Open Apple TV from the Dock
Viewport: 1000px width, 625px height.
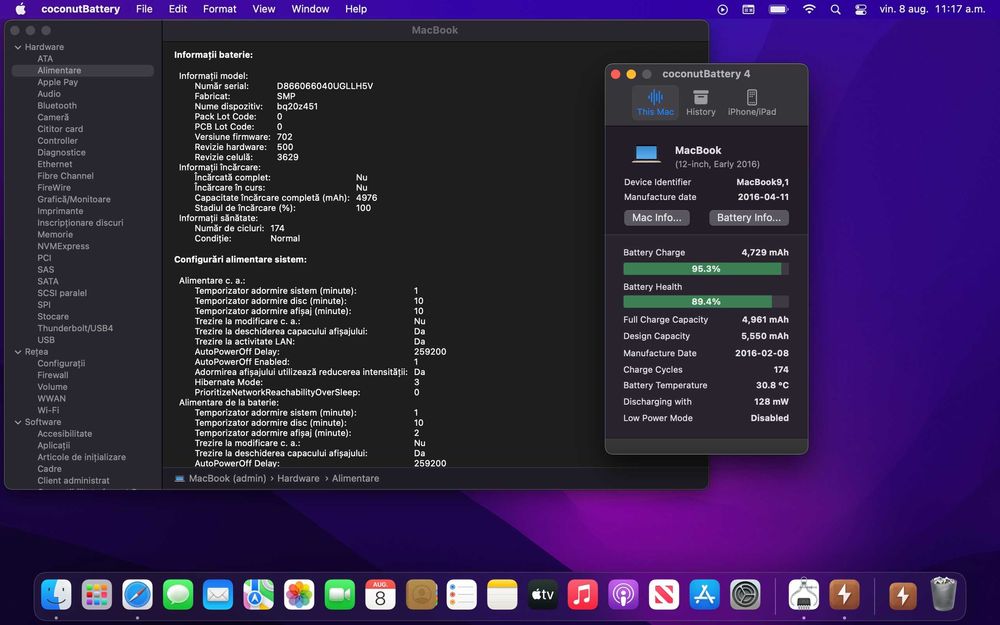[x=543, y=595]
